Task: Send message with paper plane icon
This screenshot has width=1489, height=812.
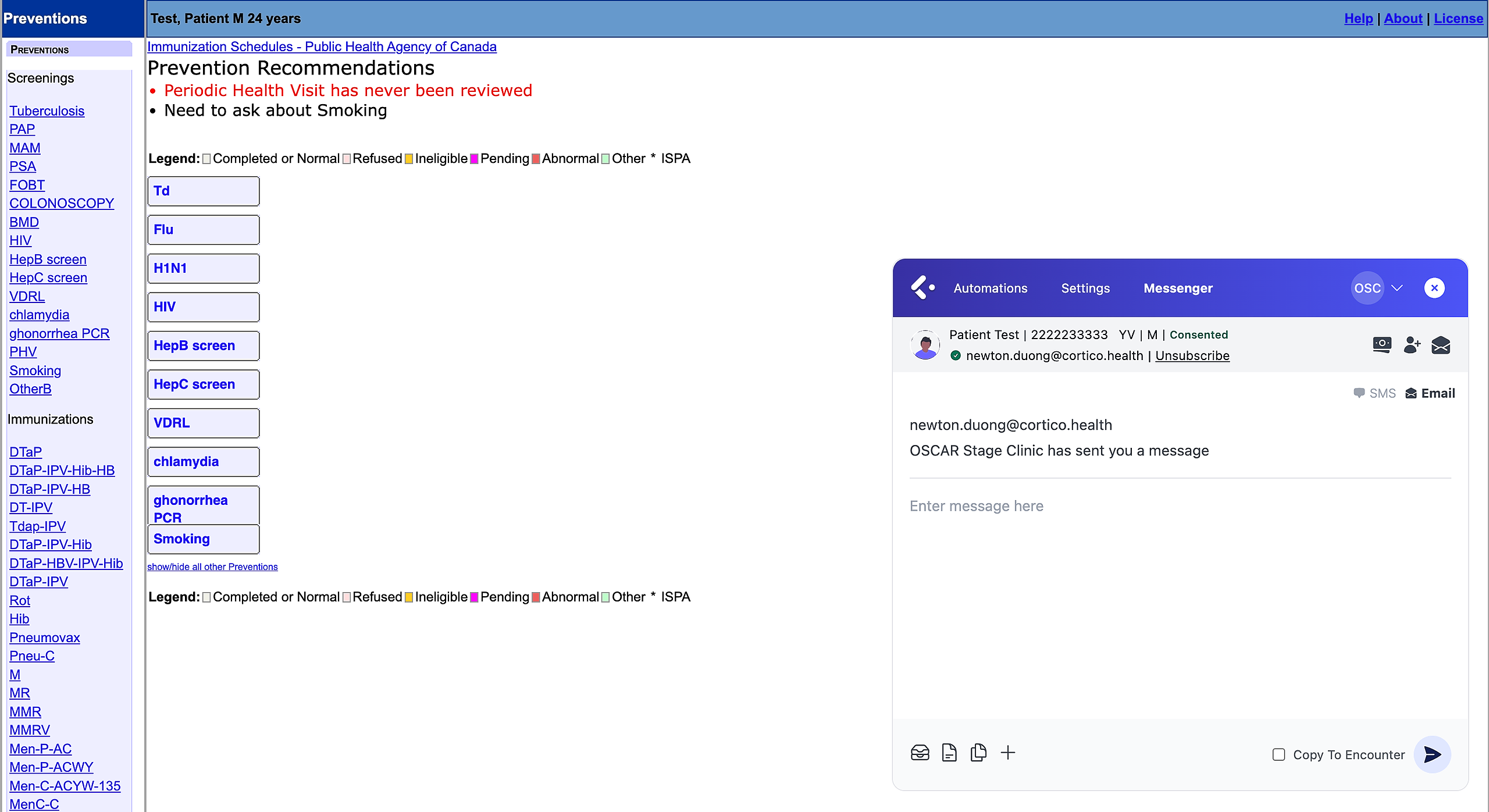Action: point(1432,754)
